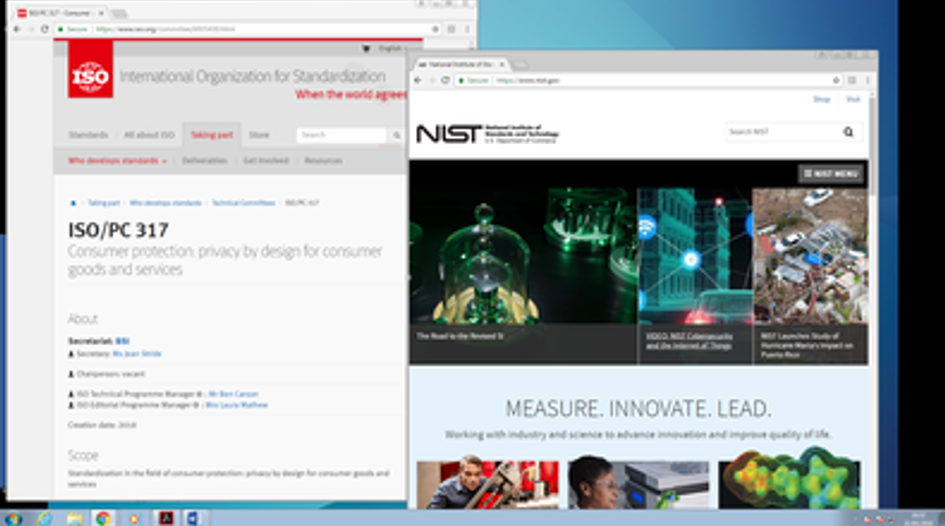
Task: Expand the Who develops standards dropdown
Action: (117, 161)
